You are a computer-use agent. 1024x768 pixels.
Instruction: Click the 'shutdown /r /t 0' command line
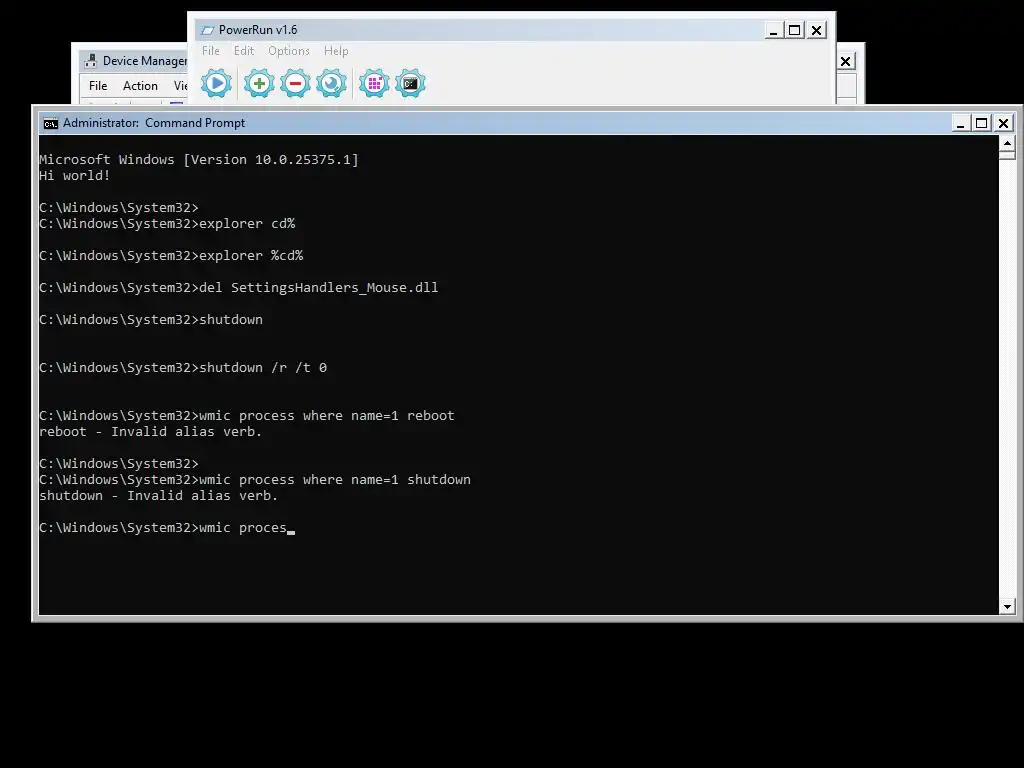pos(183,368)
